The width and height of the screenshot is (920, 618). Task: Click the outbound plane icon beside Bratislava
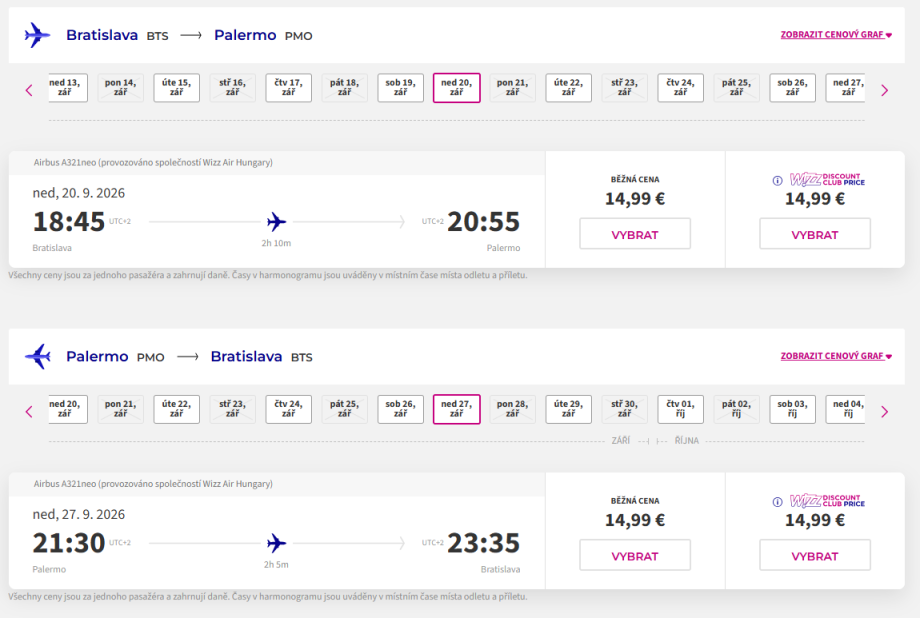pos(37,35)
